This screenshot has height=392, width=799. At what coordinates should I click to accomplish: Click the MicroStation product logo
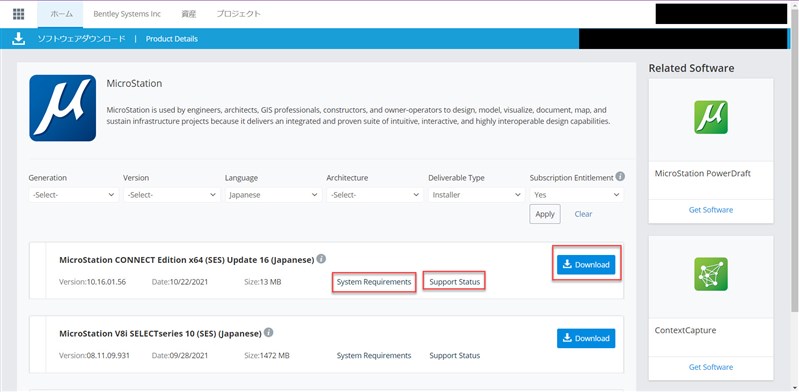(63, 108)
